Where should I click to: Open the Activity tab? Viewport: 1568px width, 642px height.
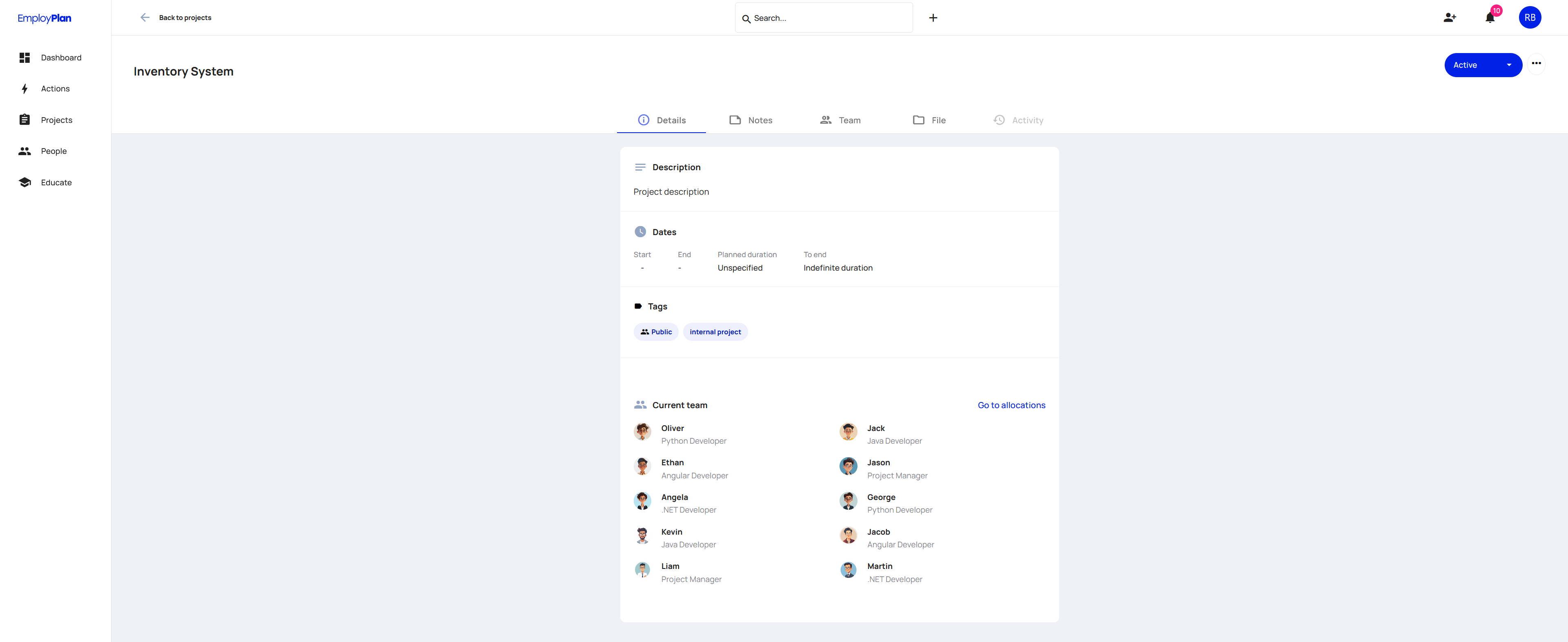point(1018,120)
